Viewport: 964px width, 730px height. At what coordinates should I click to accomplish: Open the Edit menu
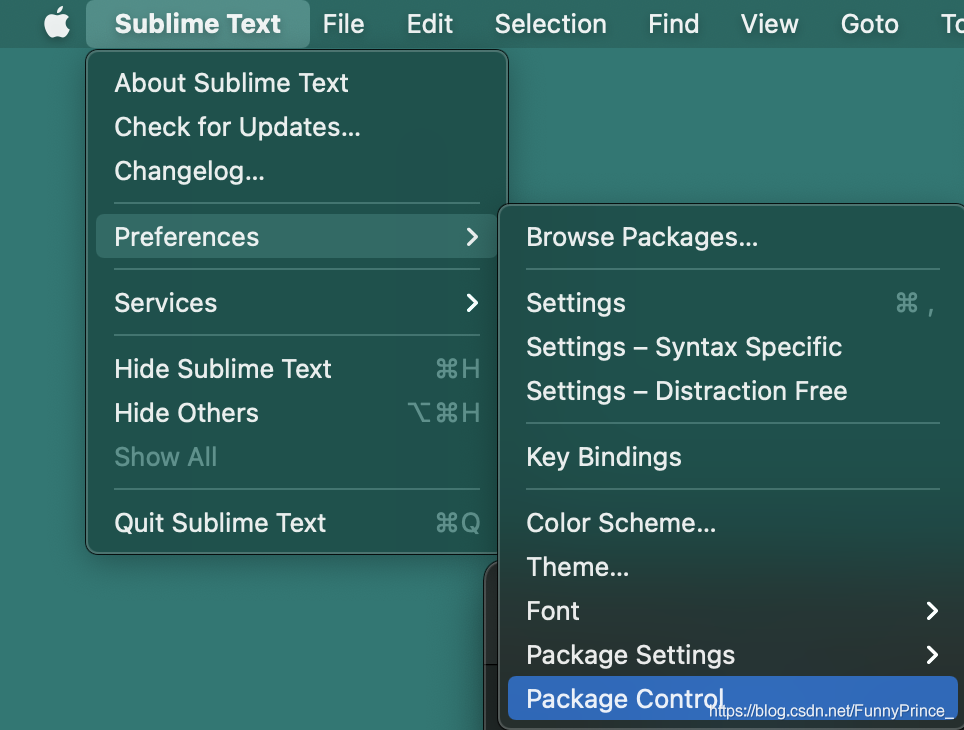[429, 24]
